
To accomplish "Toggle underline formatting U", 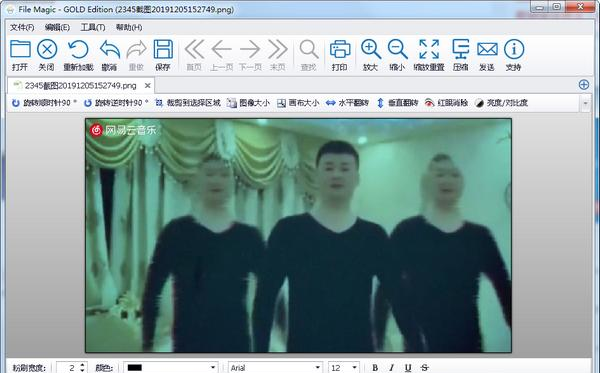I will pyautogui.click(x=408, y=368).
